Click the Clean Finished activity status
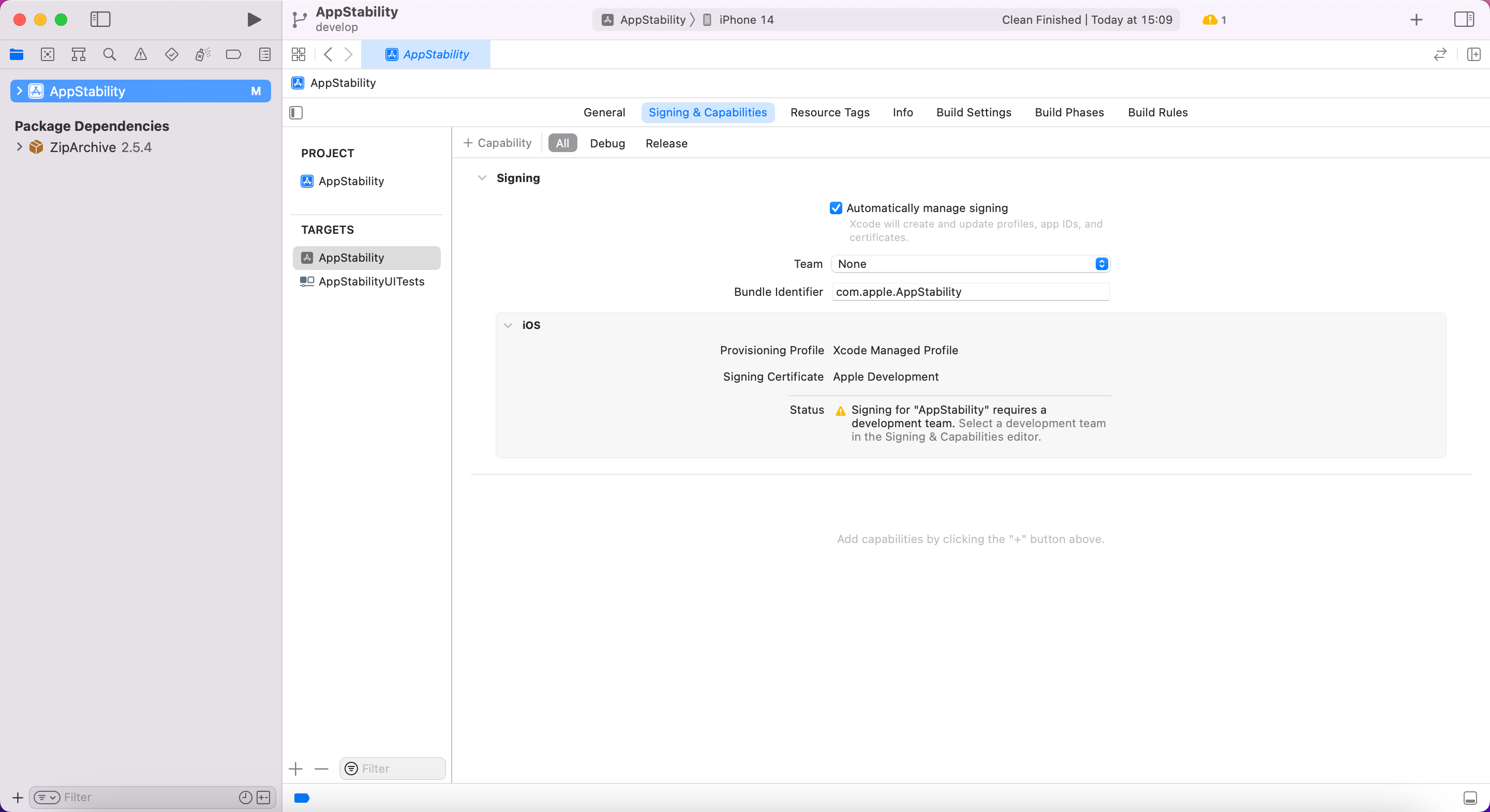1490x812 pixels. (1087, 20)
